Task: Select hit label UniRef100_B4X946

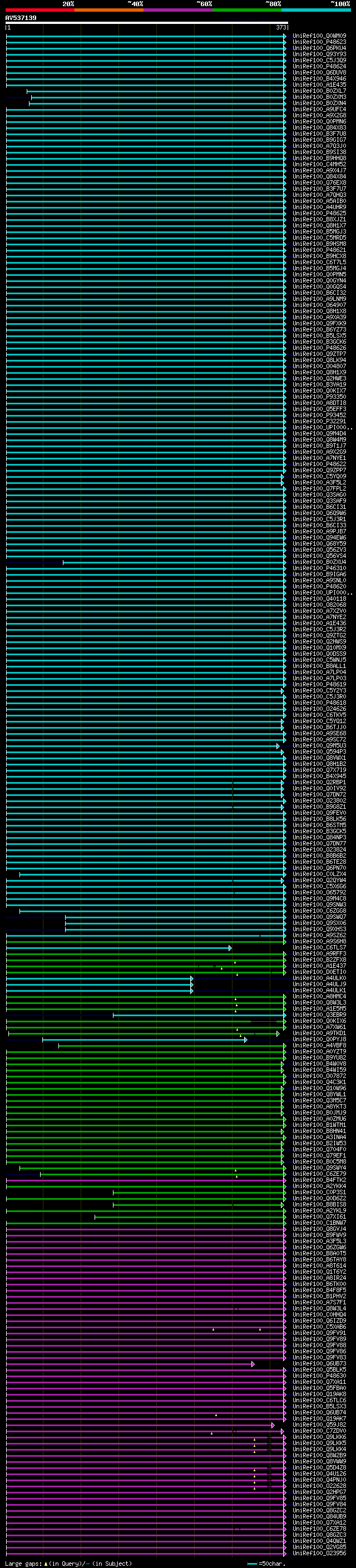Action: click(319, 78)
